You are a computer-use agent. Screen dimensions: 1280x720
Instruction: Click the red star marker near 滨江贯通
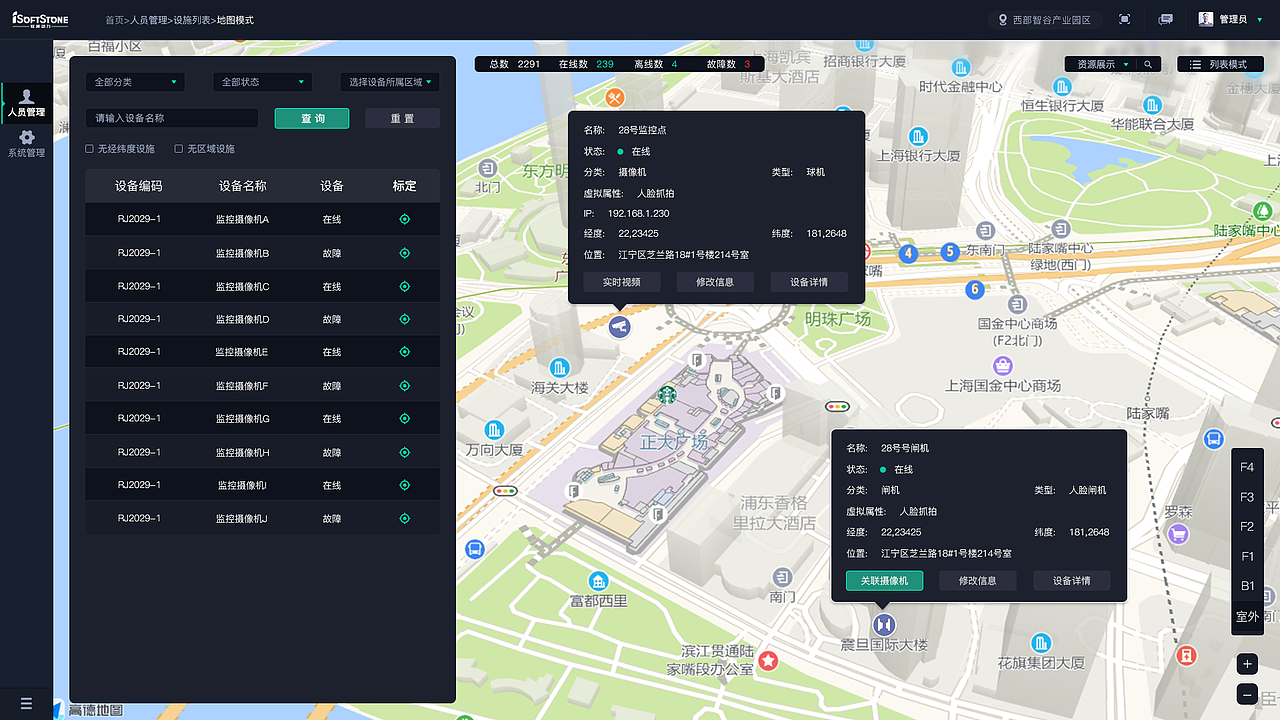(768, 660)
